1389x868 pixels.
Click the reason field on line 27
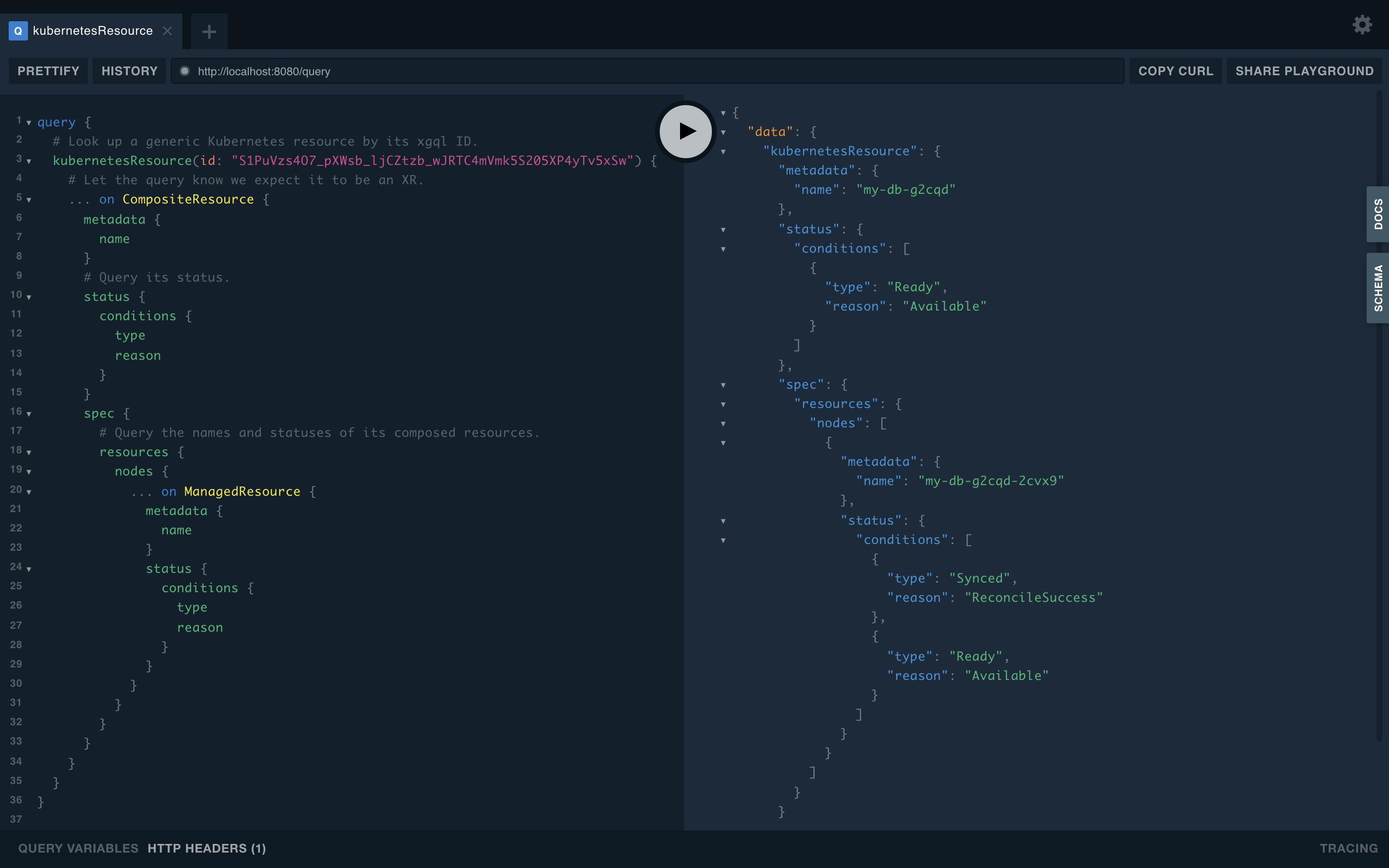pos(200,627)
